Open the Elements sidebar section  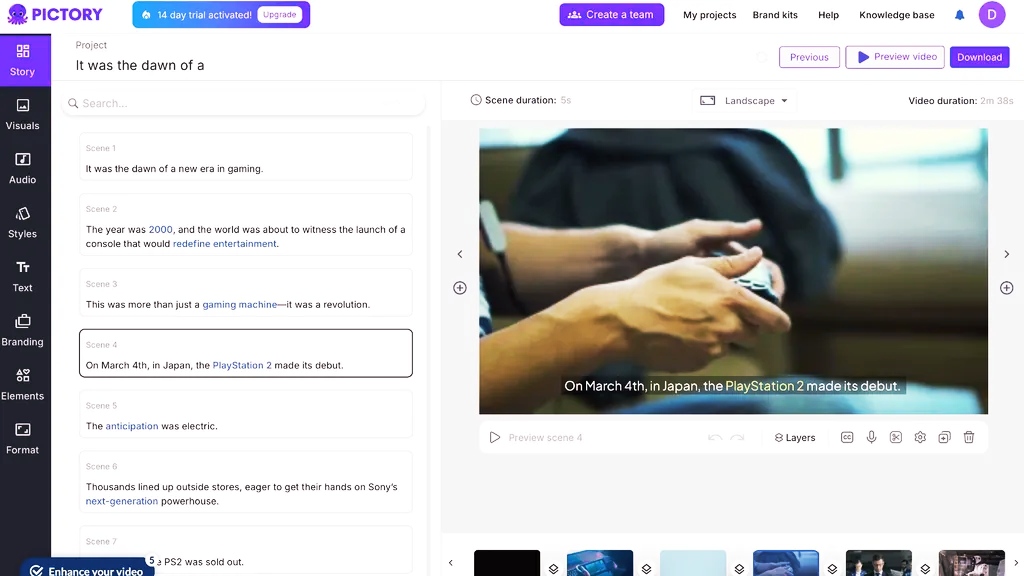click(22, 385)
